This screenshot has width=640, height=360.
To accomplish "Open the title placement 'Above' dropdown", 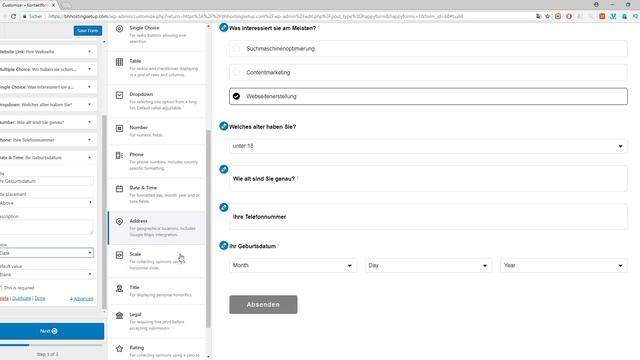I will [x=47, y=203].
